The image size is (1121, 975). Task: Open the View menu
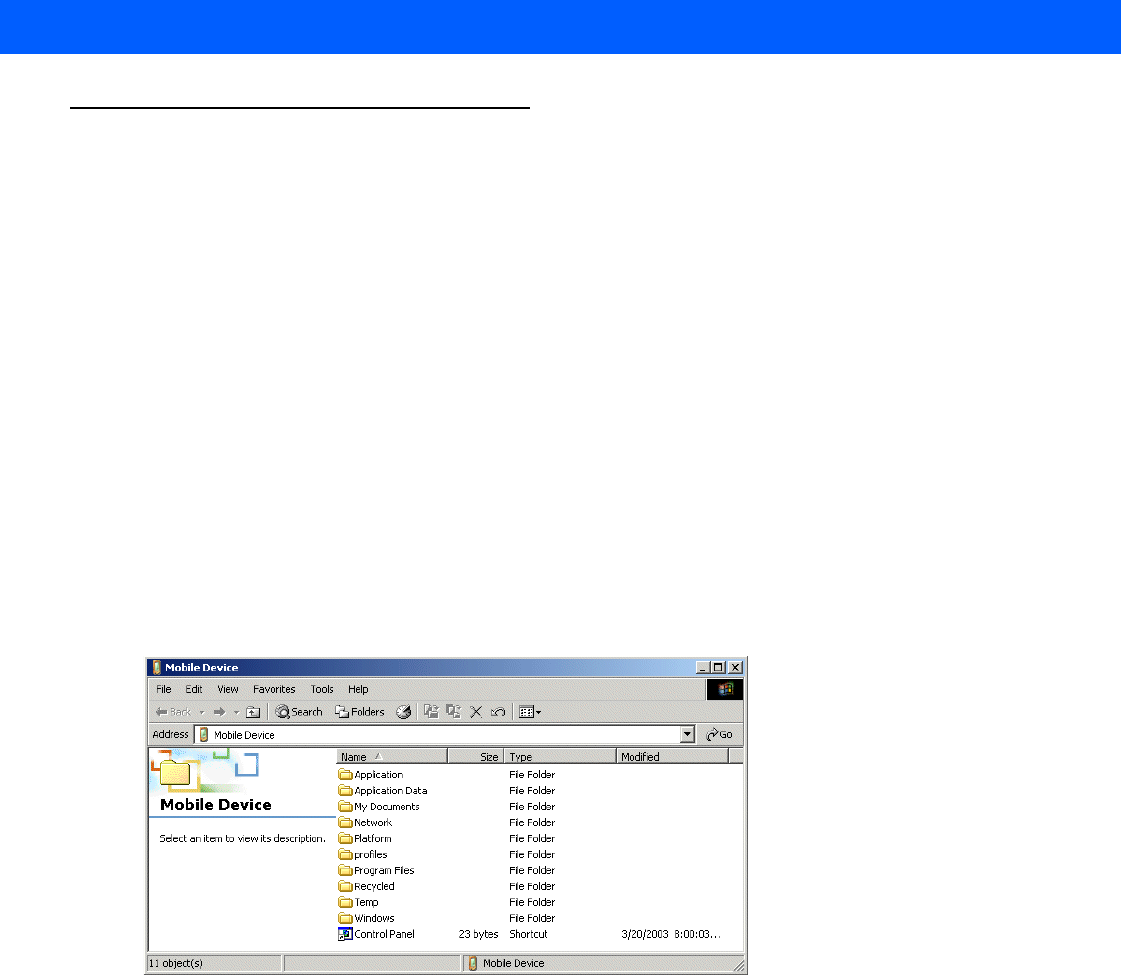(x=228, y=690)
